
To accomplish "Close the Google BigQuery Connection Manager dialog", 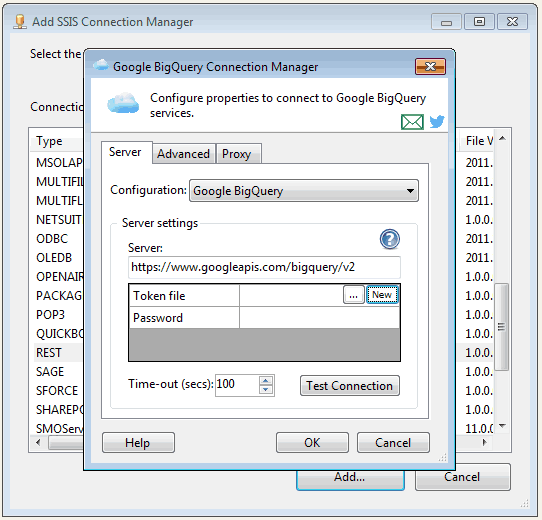I will [430, 66].
